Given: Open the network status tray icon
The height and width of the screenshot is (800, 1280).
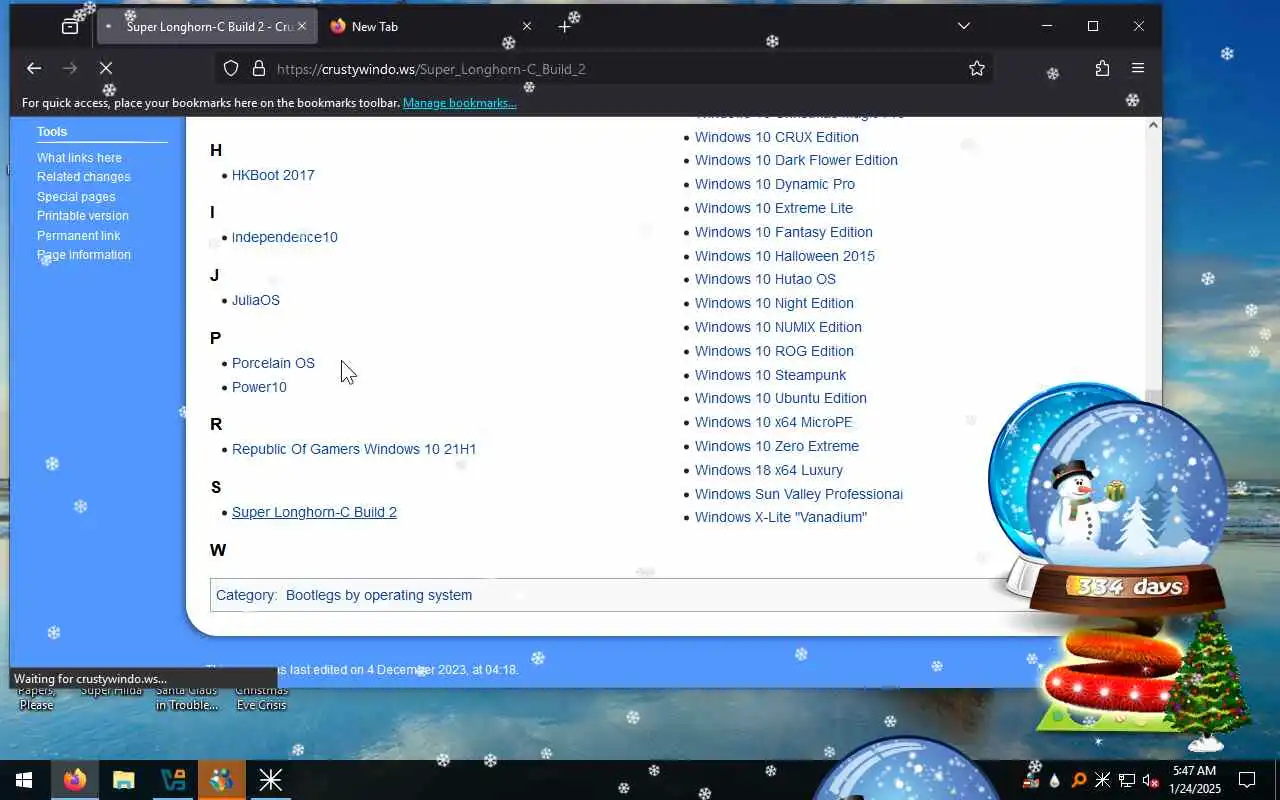Looking at the screenshot, I should [x=1126, y=780].
